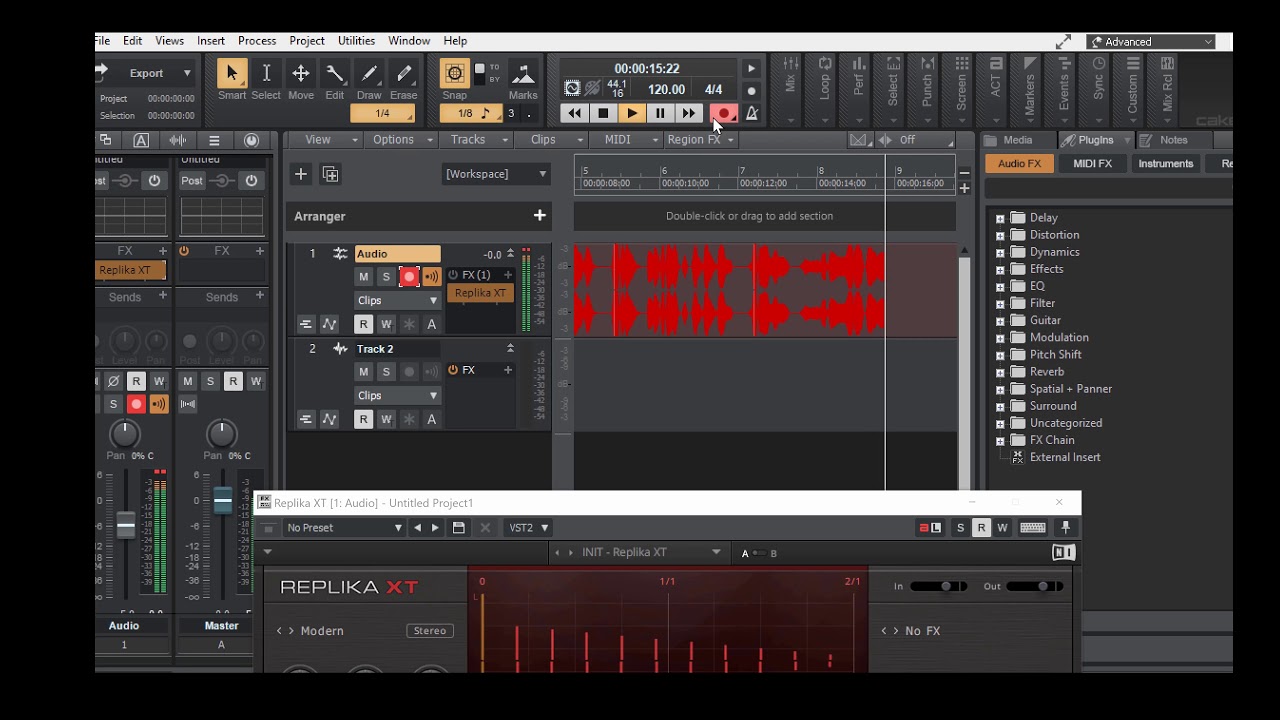Open the Notes tab
This screenshot has height=720, width=1280.
[x=1173, y=140]
